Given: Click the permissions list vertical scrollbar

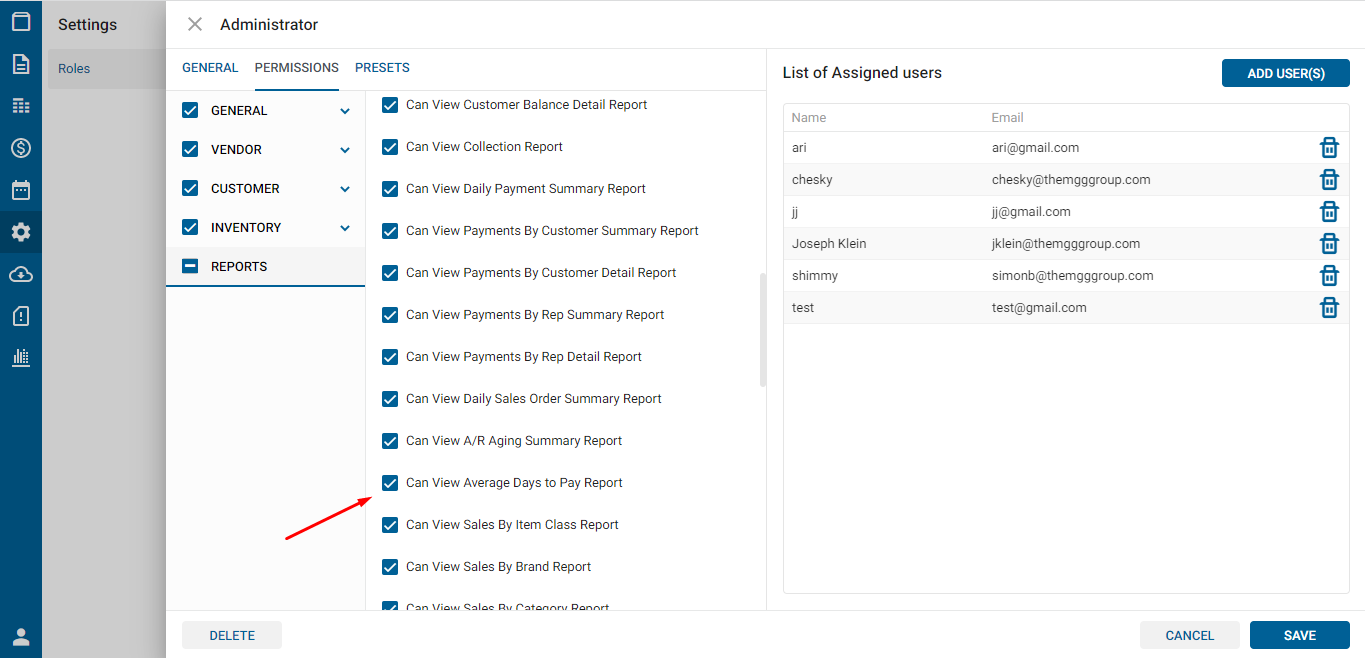Looking at the screenshot, I should click(763, 330).
